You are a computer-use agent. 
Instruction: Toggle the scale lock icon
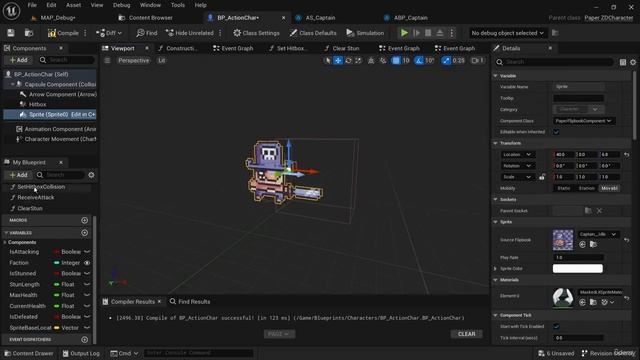[x=542, y=177]
